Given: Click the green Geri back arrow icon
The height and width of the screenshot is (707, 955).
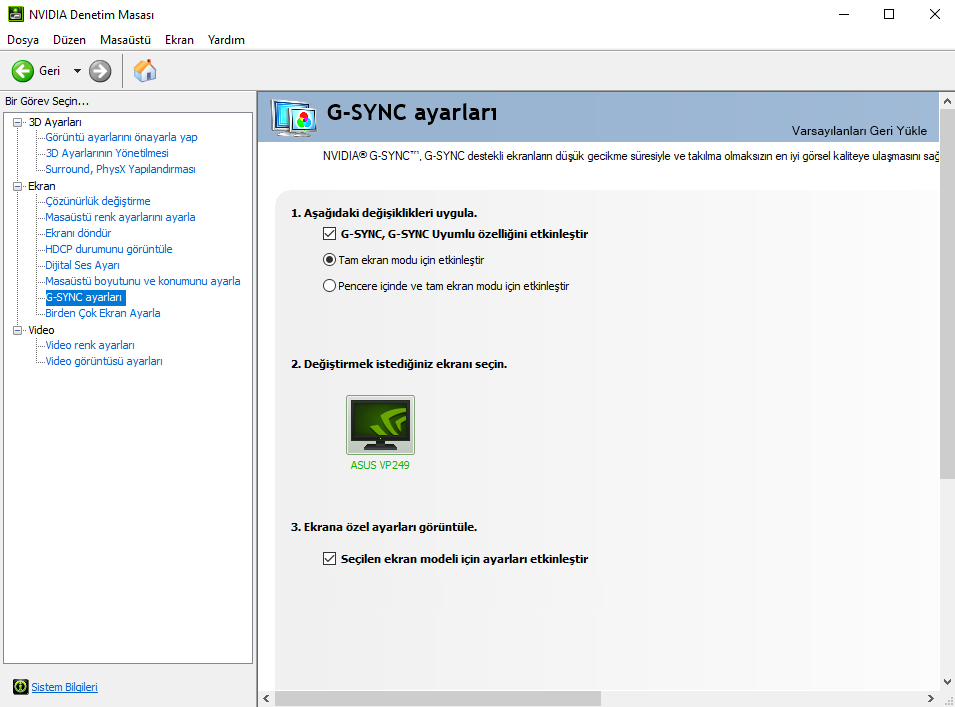Looking at the screenshot, I should tap(21, 71).
